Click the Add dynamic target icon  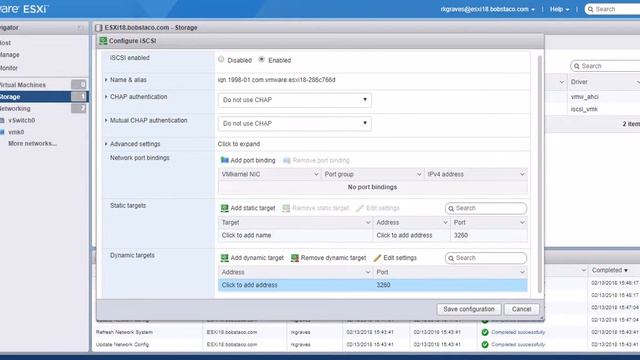click(x=224, y=258)
